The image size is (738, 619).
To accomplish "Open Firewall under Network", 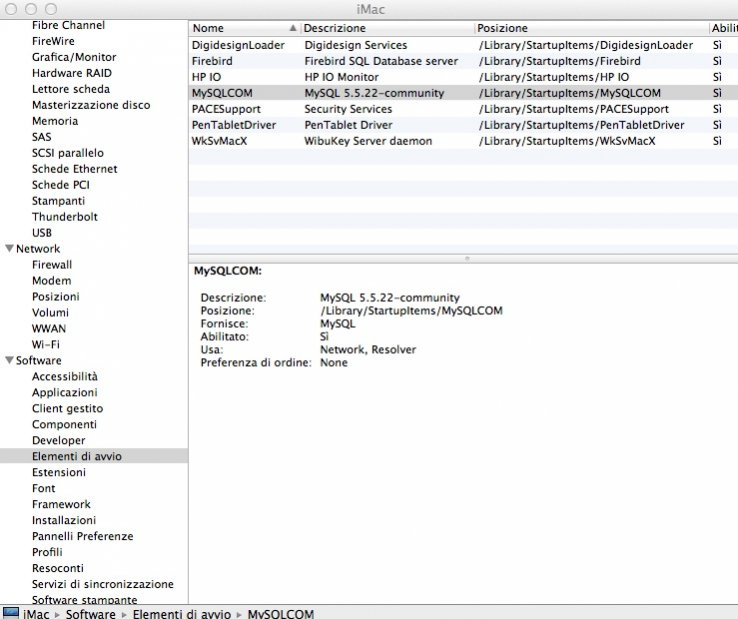I will [52, 265].
